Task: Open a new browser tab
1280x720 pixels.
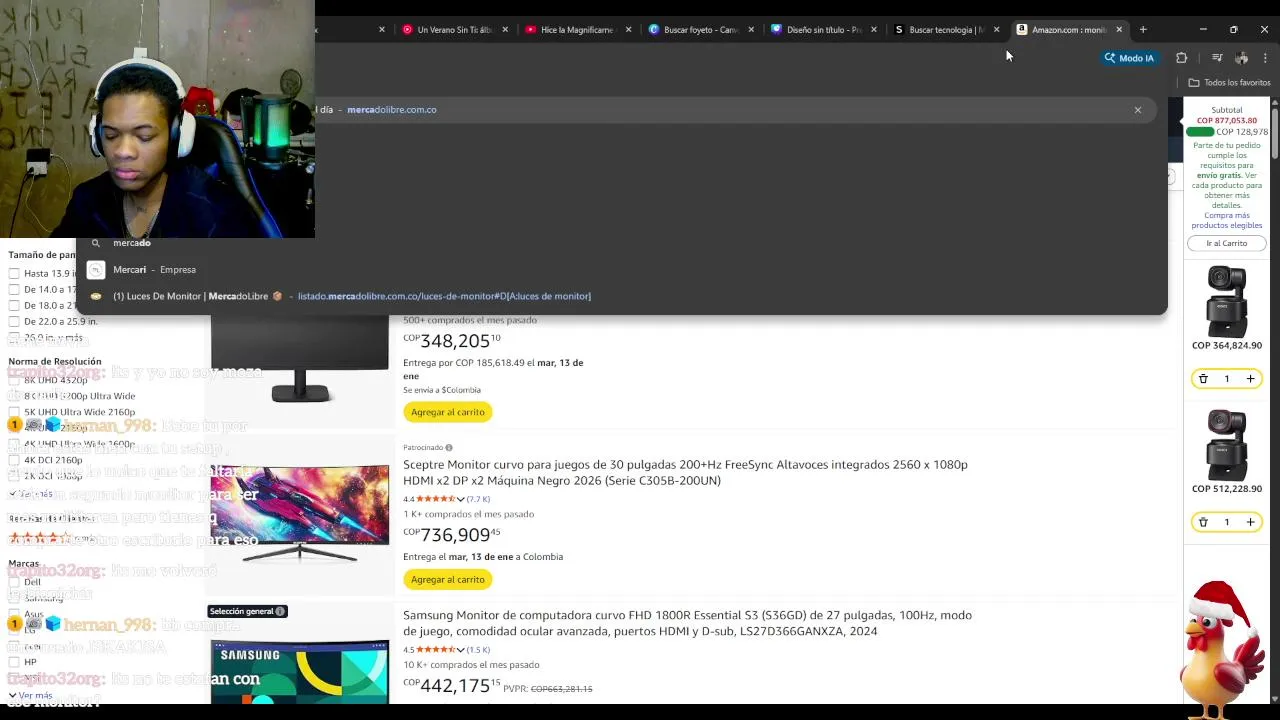Action: (1143, 30)
